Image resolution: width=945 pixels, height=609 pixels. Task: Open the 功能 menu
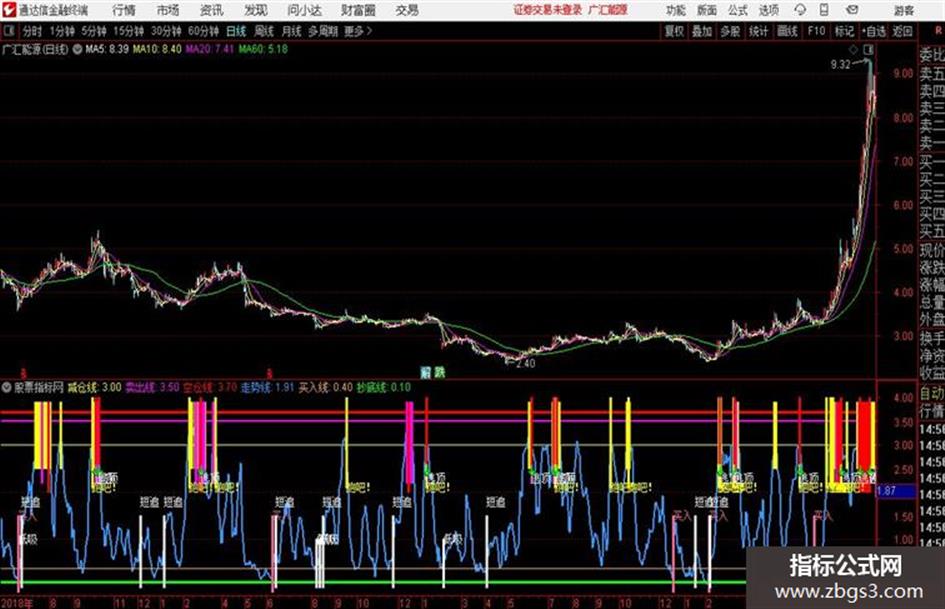tap(676, 10)
